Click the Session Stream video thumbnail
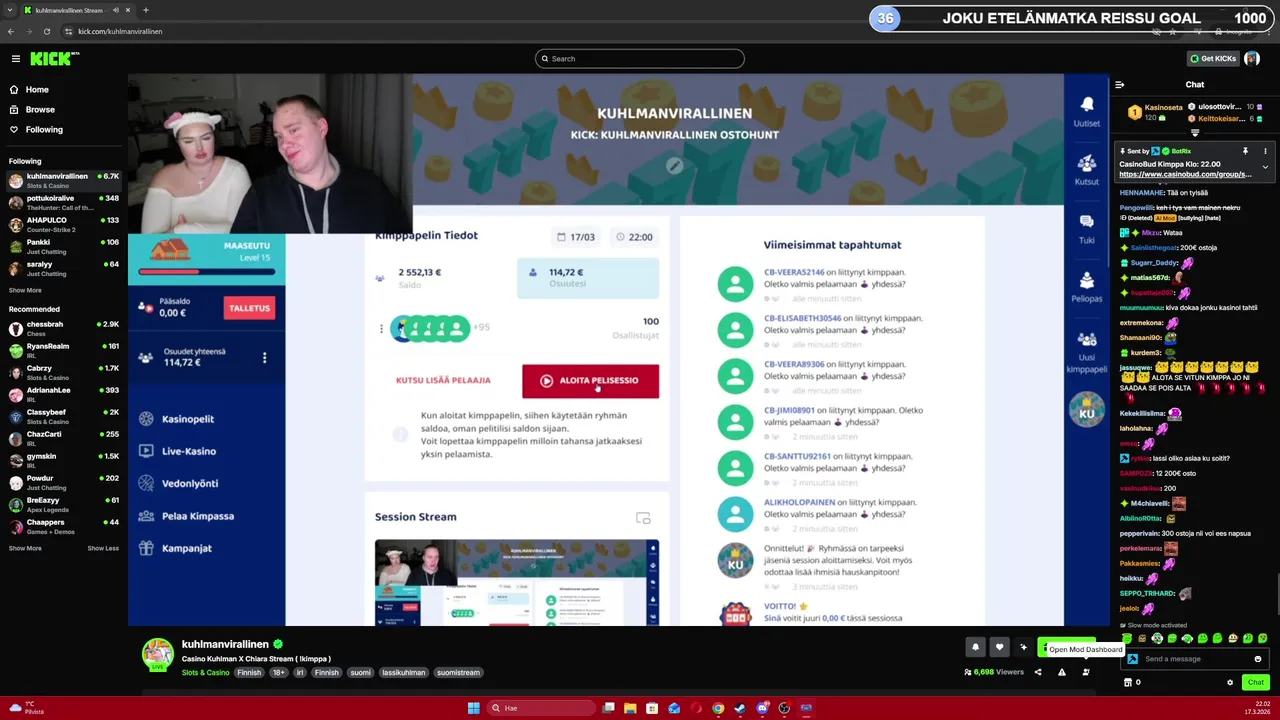Image resolution: width=1280 pixels, height=720 pixels. 516,582
